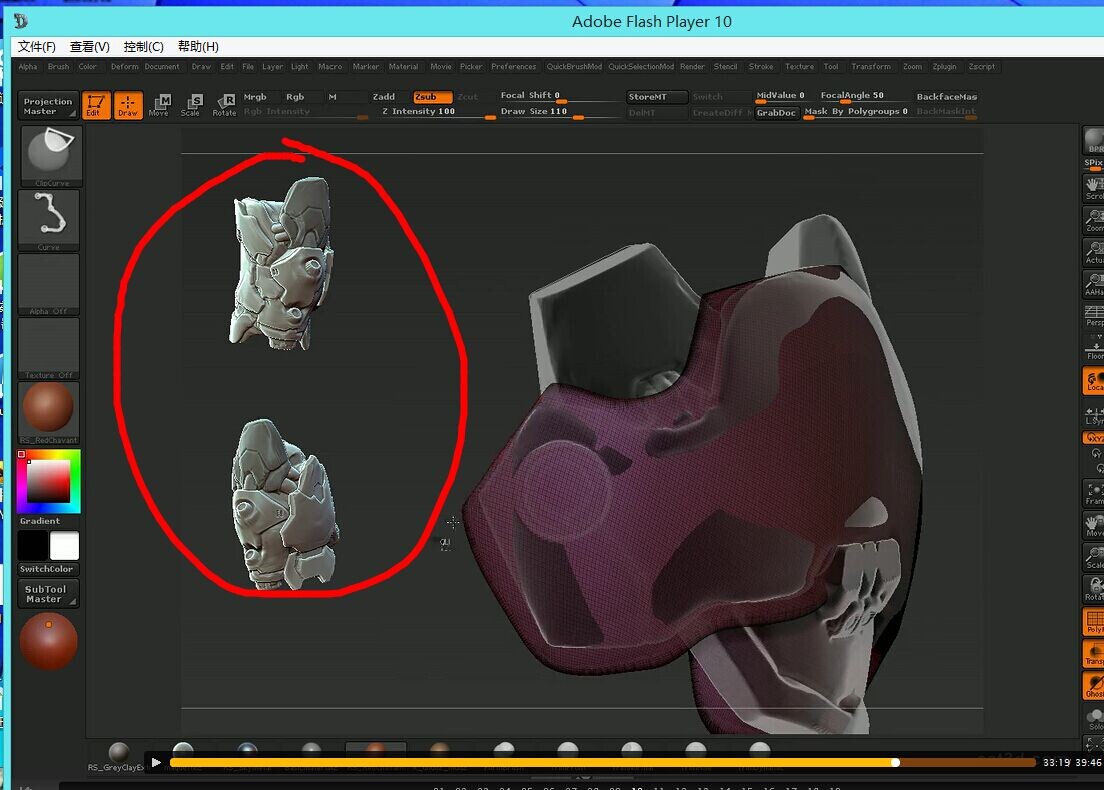1104x790 pixels.
Task: Click the AAHalf icon
Action: (1093, 284)
